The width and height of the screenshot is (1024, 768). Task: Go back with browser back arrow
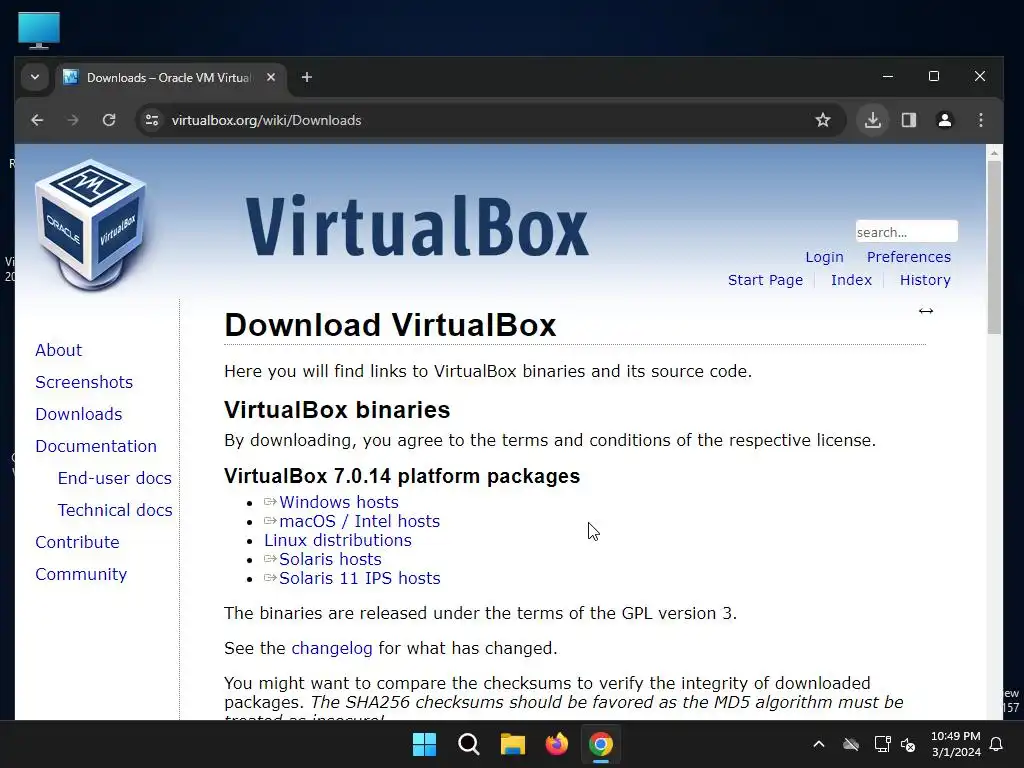[x=37, y=120]
